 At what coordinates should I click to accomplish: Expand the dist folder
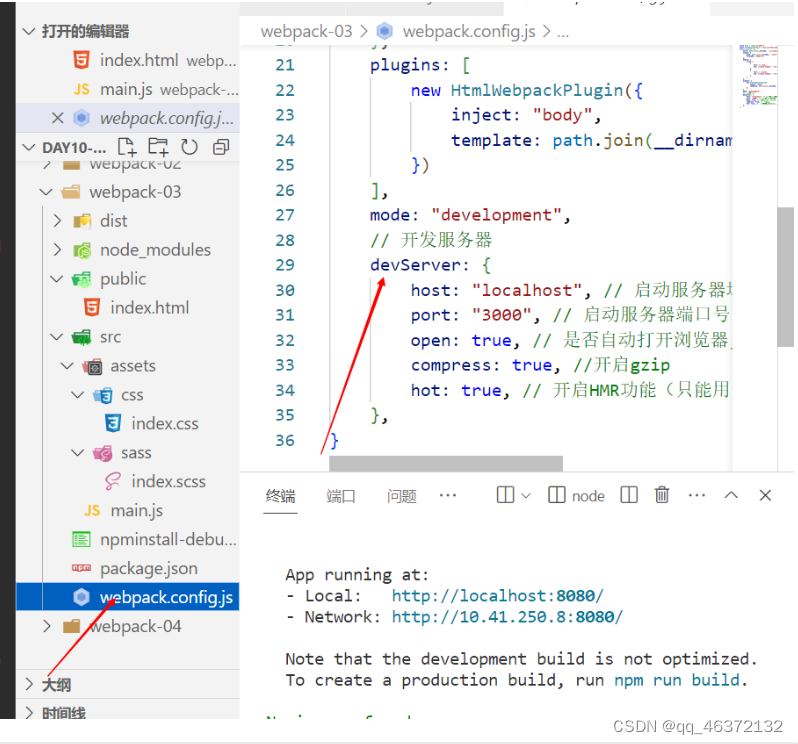pyautogui.click(x=57, y=221)
